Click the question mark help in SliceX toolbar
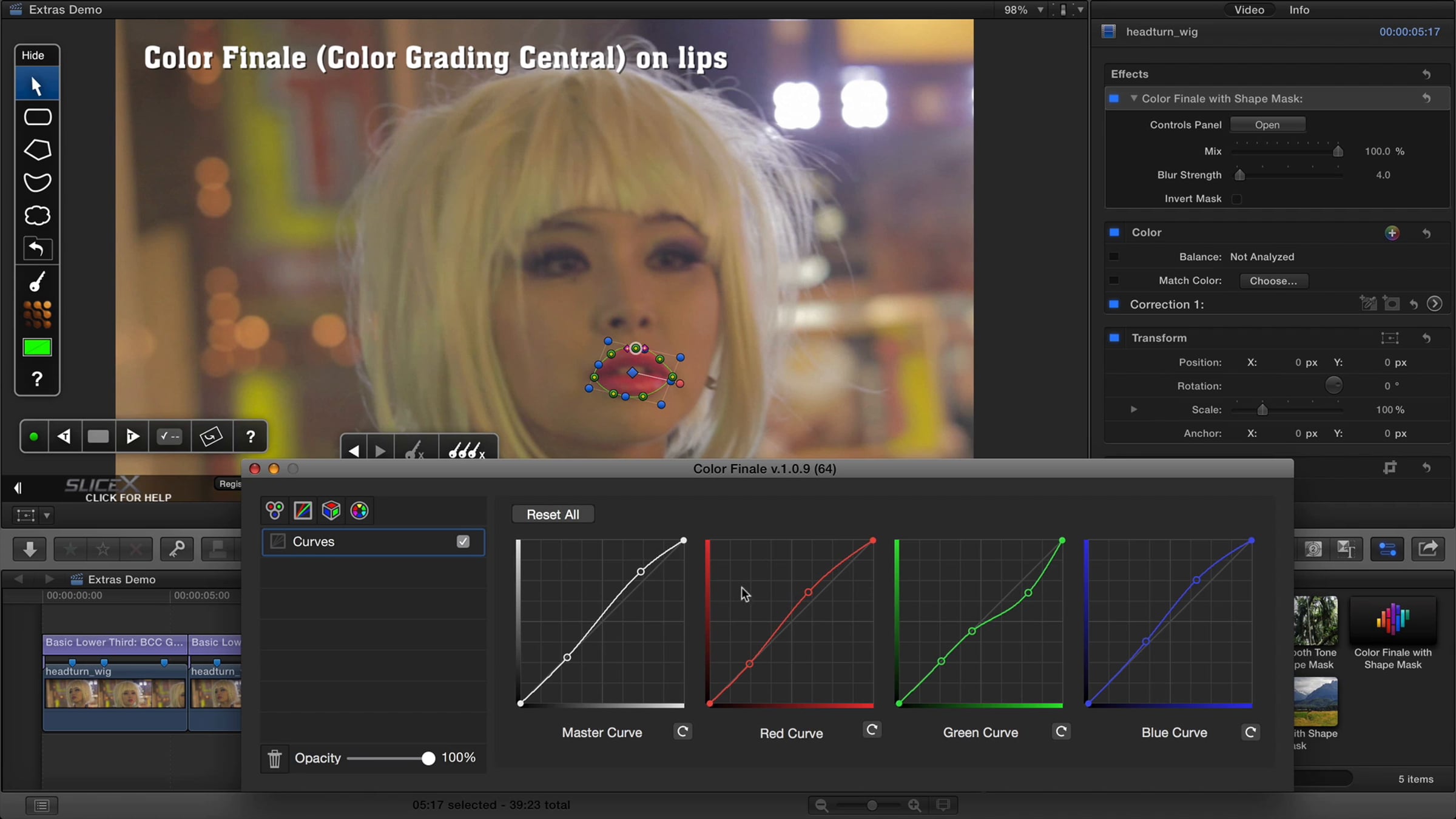The width and height of the screenshot is (1456, 819). click(37, 379)
